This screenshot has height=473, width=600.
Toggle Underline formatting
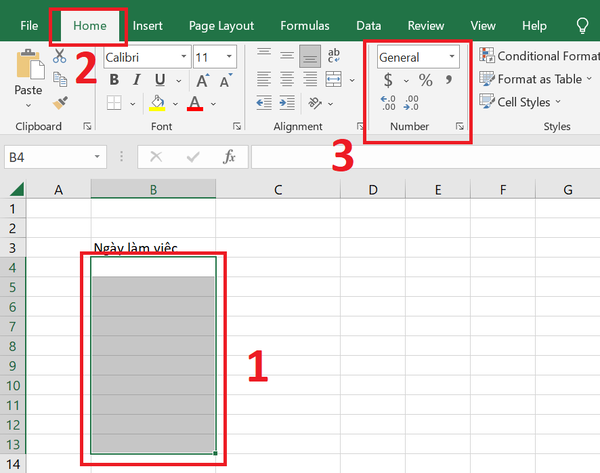click(160, 80)
